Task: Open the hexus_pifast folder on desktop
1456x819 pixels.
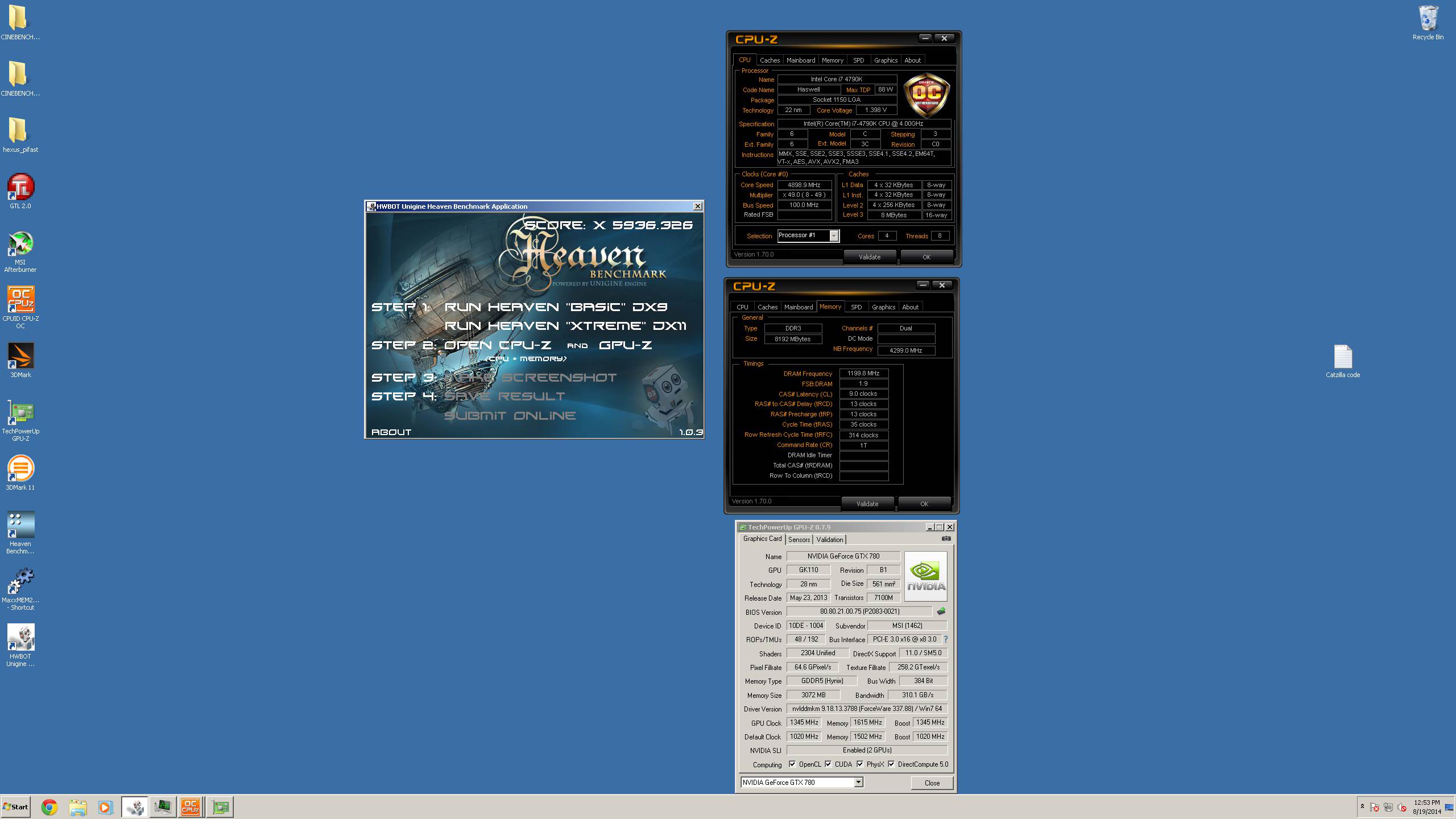Action: tap(20, 135)
